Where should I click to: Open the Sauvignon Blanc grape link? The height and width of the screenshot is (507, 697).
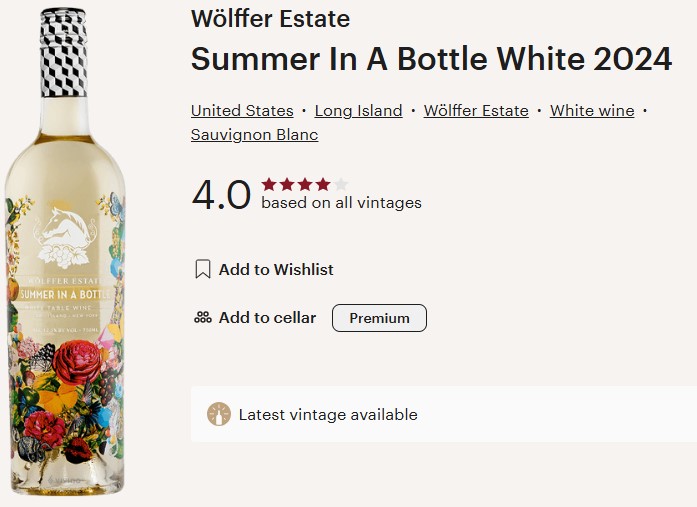tap(255, 135)
